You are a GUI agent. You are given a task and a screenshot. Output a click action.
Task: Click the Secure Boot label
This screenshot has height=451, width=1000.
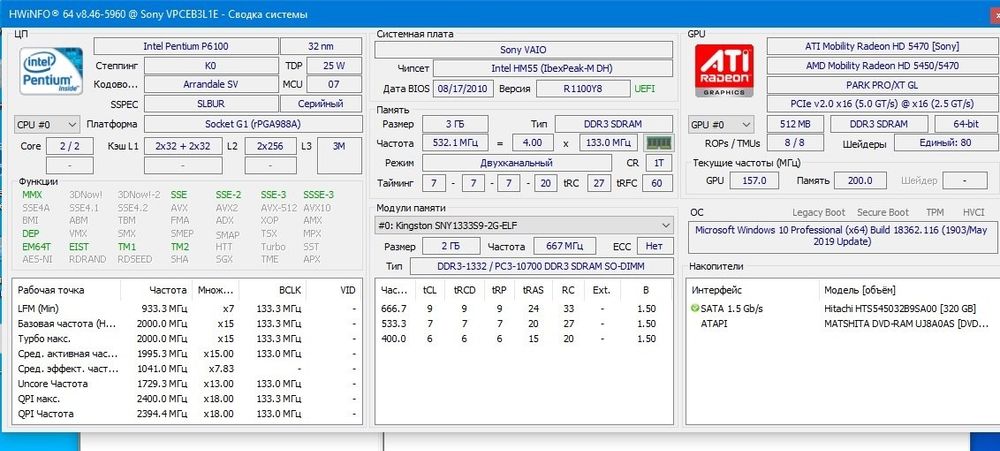coord(883,212)
